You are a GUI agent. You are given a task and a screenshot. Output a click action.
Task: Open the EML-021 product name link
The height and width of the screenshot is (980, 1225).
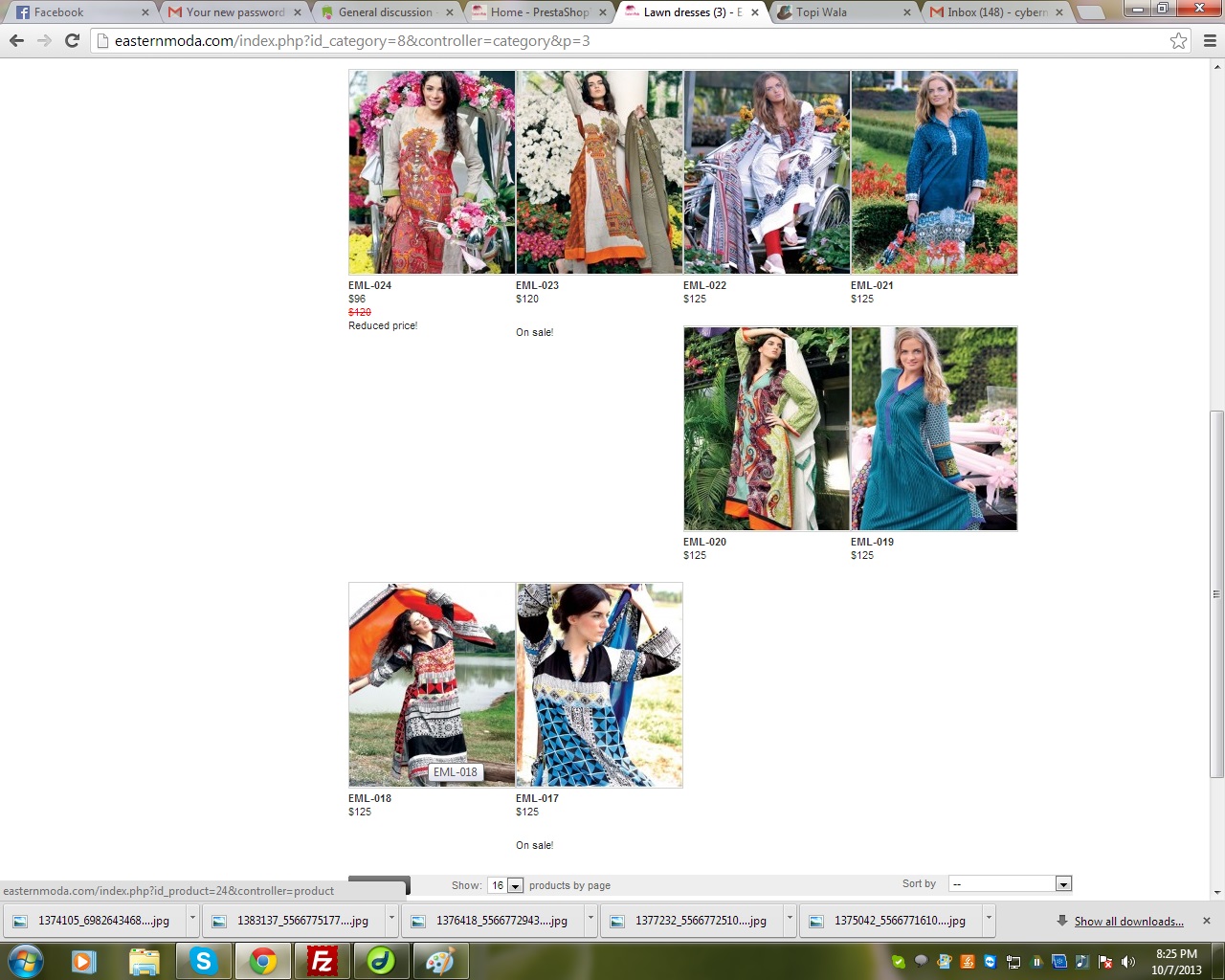(872, 285)
